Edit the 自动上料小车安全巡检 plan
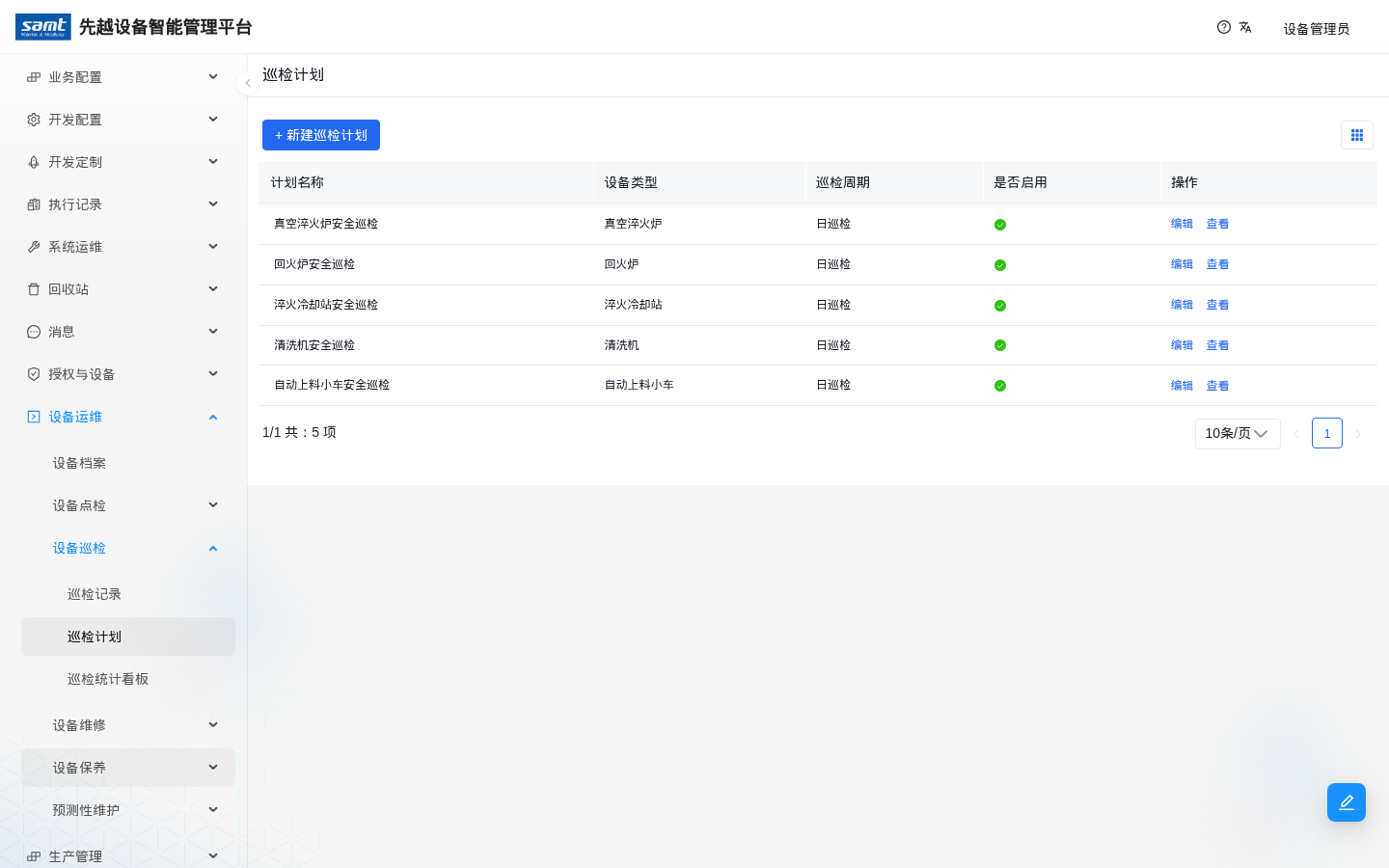 click(x=1182, y=386)
